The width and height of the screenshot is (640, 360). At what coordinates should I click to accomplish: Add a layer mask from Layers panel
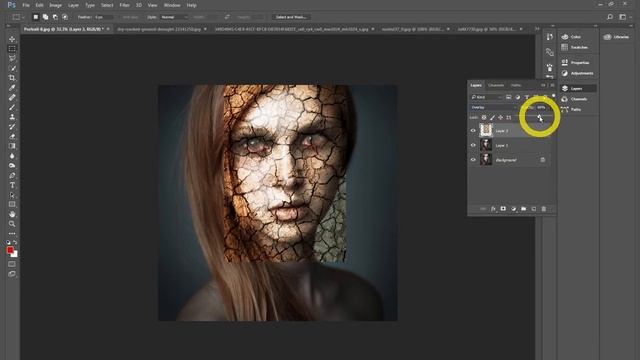(503, 209)
